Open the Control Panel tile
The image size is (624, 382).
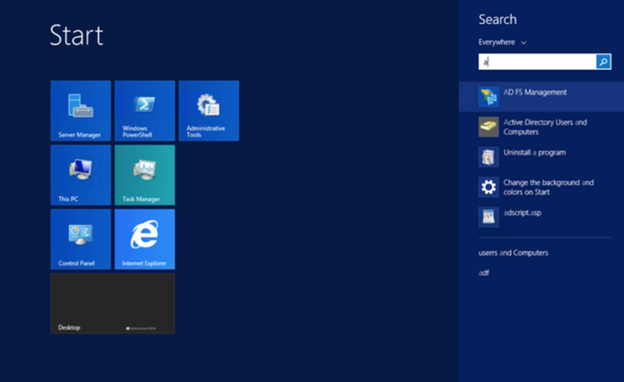click(x=81, y=239)
